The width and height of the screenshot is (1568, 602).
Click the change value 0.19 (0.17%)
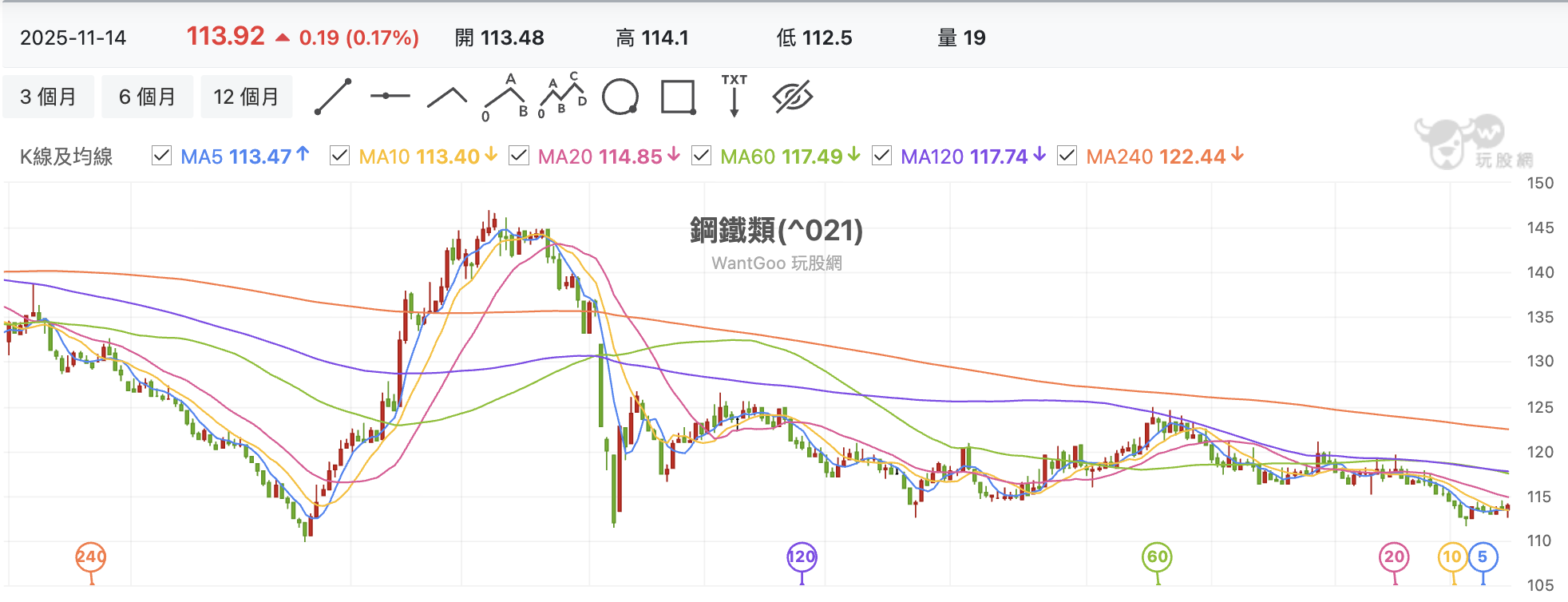tap(358, 38)
